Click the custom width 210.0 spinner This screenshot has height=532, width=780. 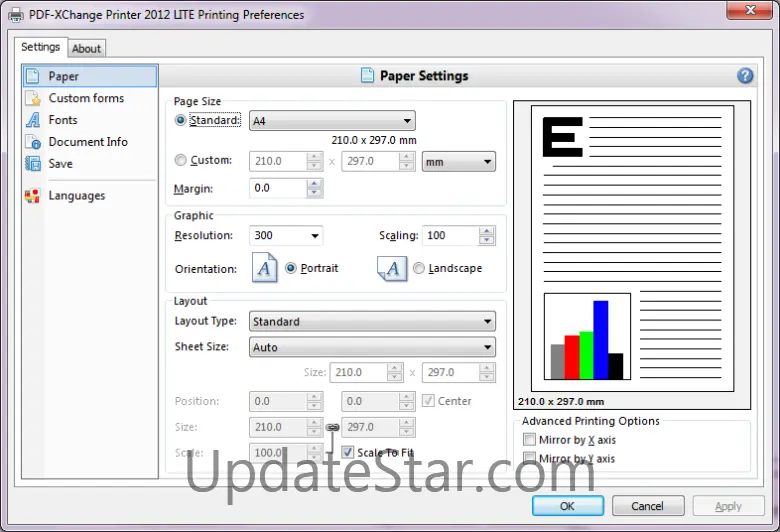(x=314, y=161)
